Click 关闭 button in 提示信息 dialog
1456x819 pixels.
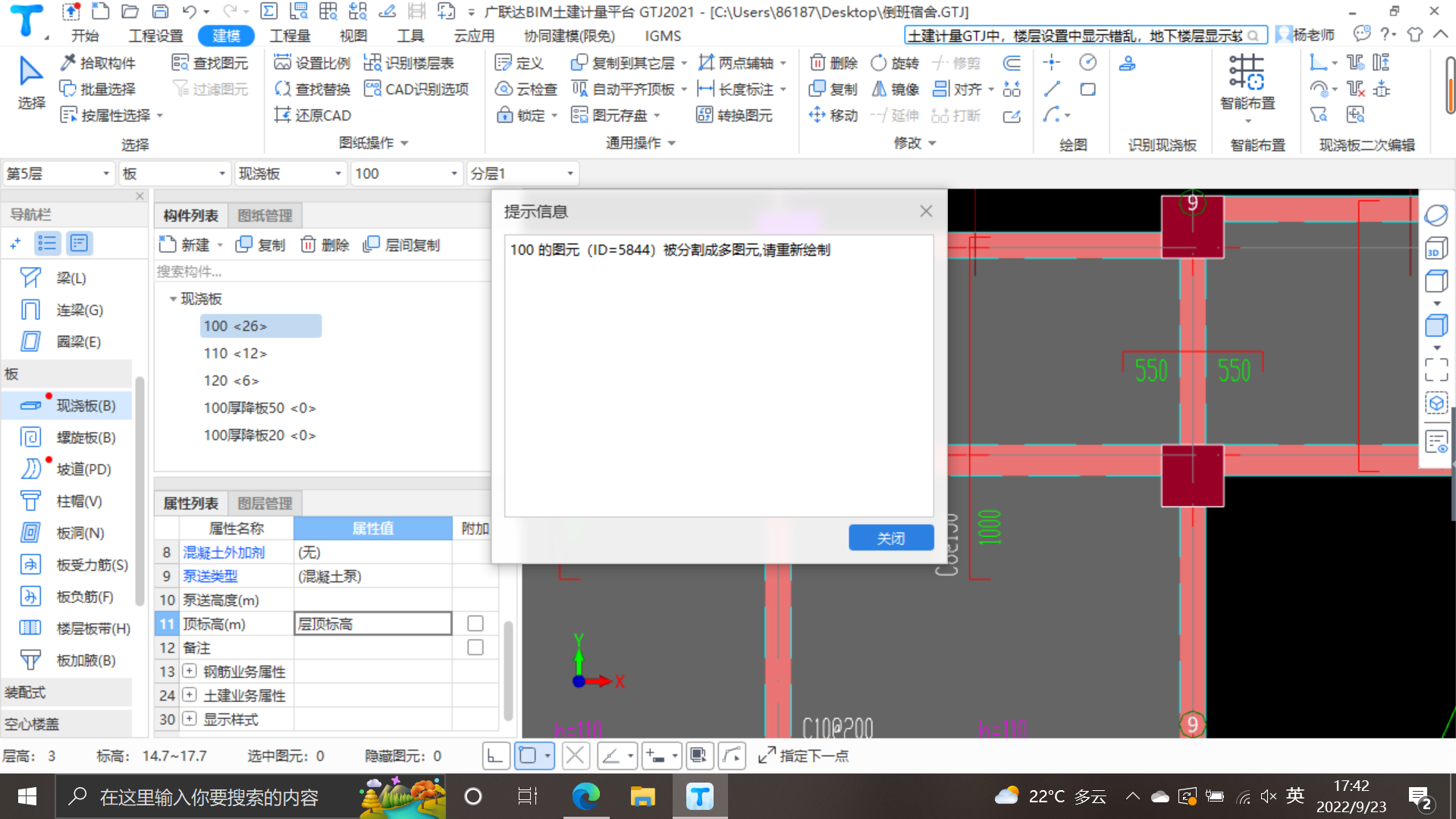pyautogui.click(x=891, y=538)
